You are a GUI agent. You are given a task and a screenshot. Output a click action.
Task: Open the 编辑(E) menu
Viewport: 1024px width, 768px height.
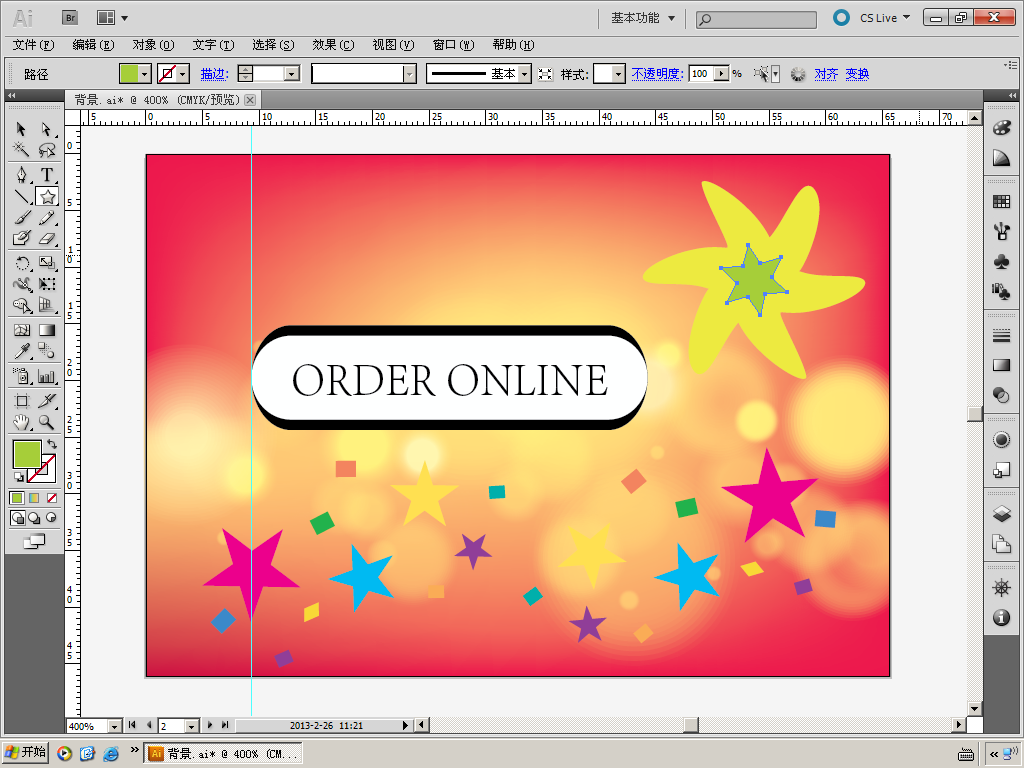(93, 45)
